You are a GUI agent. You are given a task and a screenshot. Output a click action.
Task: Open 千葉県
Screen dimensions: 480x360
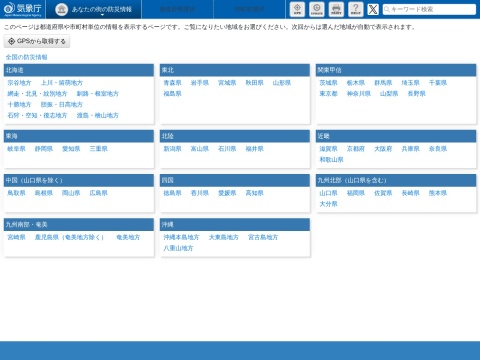(x=438, y=83)
